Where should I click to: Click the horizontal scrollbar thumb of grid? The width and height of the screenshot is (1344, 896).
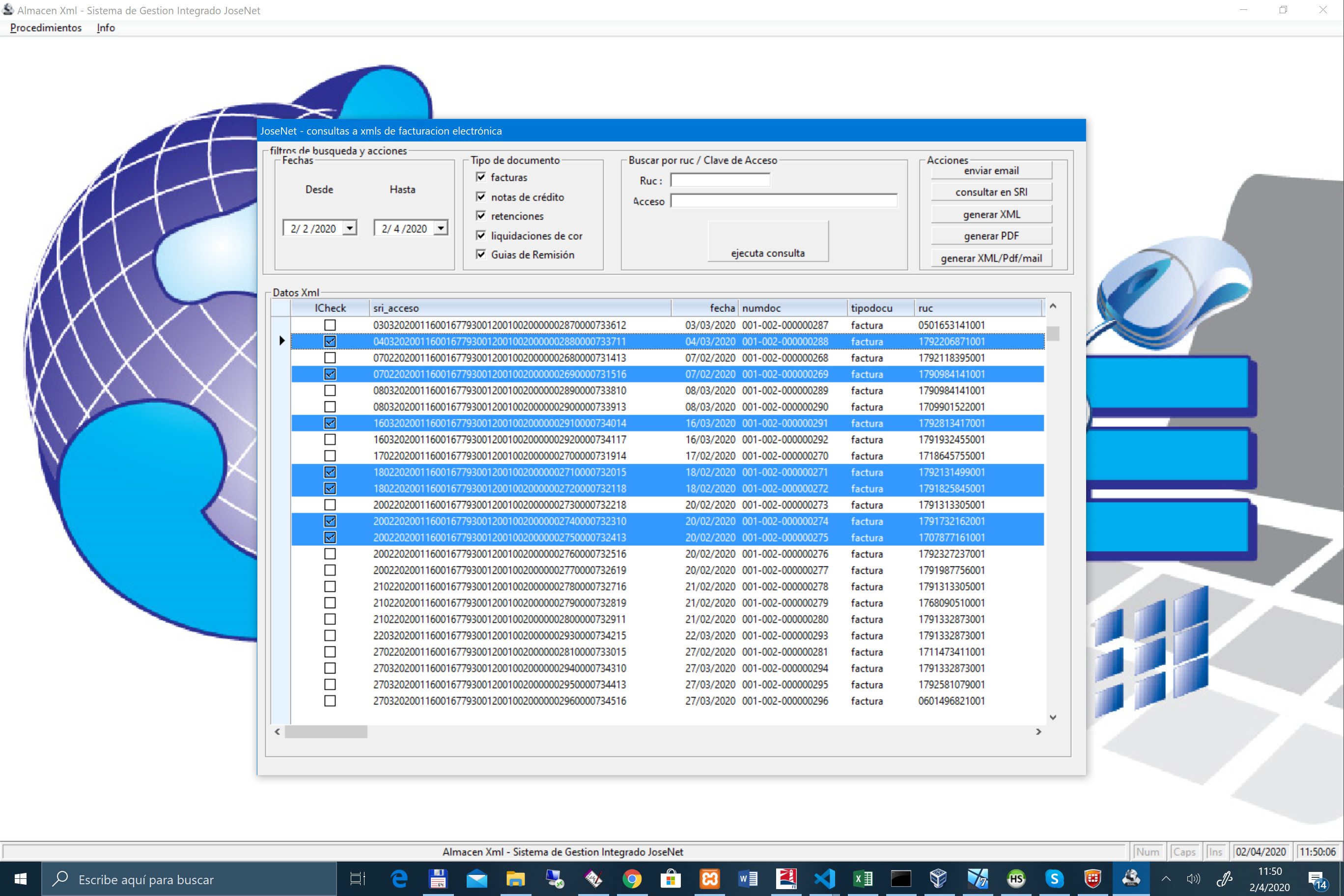326,731
